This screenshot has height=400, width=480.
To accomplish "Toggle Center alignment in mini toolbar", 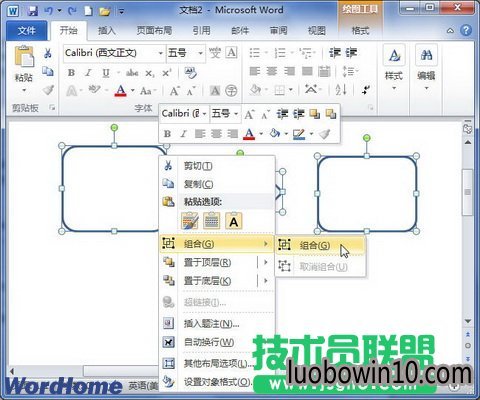I will coord(216,134).
